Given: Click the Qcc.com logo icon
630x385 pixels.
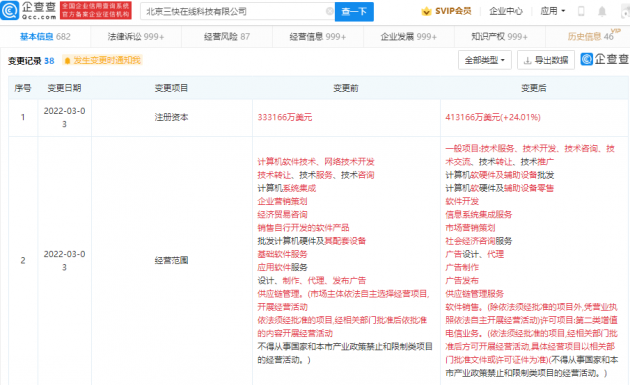Looking at the screenshot, I should click(10, 10).
